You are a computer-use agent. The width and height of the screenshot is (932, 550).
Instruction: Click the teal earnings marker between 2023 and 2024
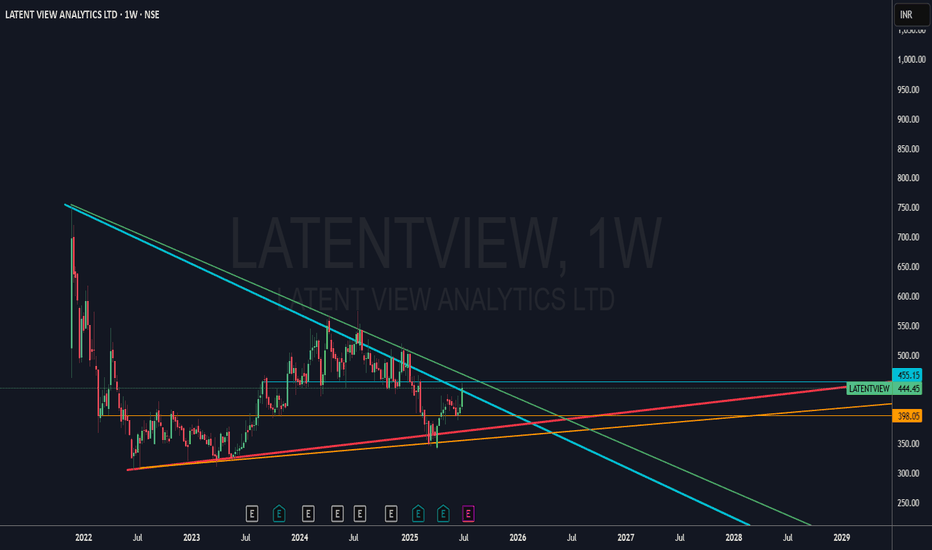point(279,513)
